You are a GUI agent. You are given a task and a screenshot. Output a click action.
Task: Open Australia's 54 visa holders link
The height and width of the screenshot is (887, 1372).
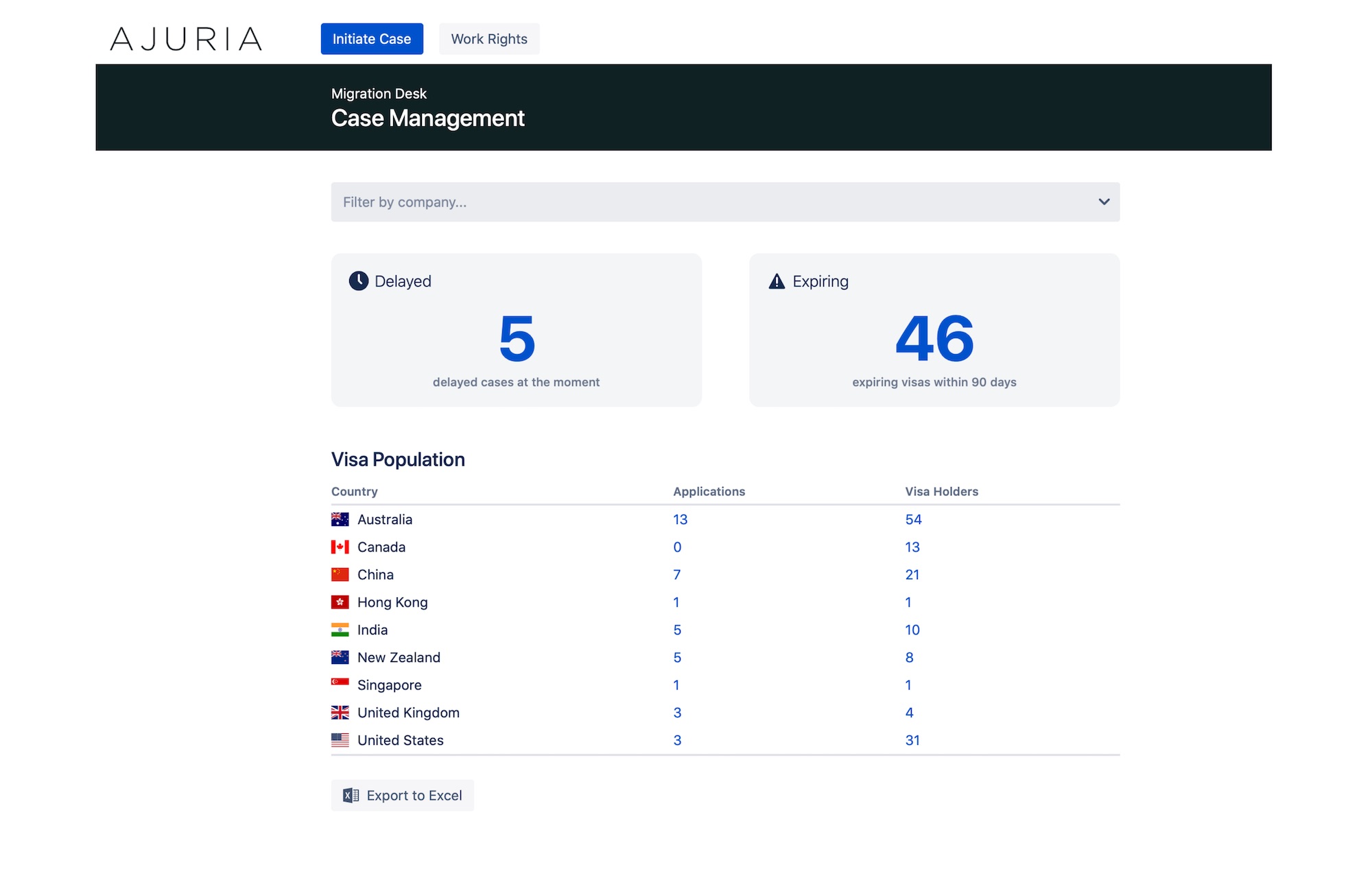click(913, 519)
